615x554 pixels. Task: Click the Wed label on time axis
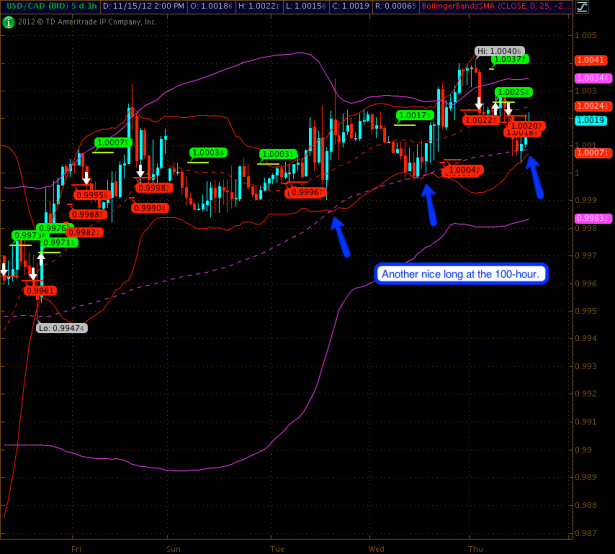376,549
